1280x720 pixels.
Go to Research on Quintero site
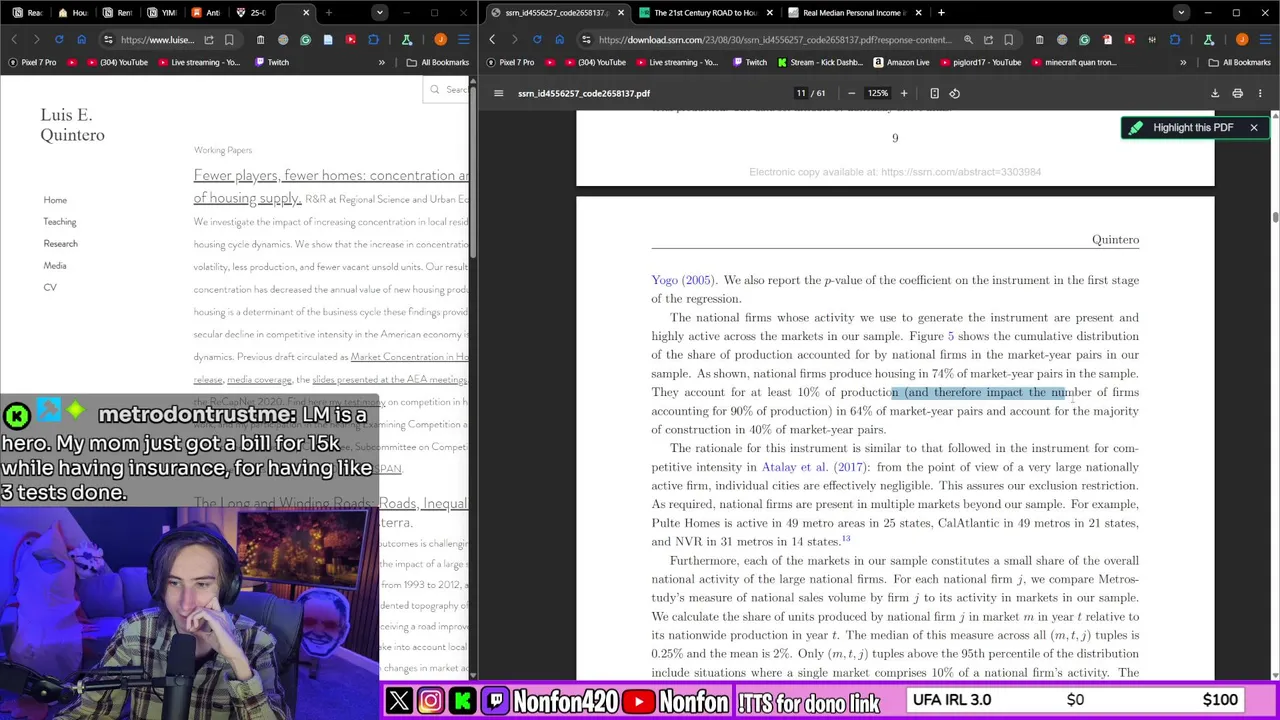pos(60,244)
